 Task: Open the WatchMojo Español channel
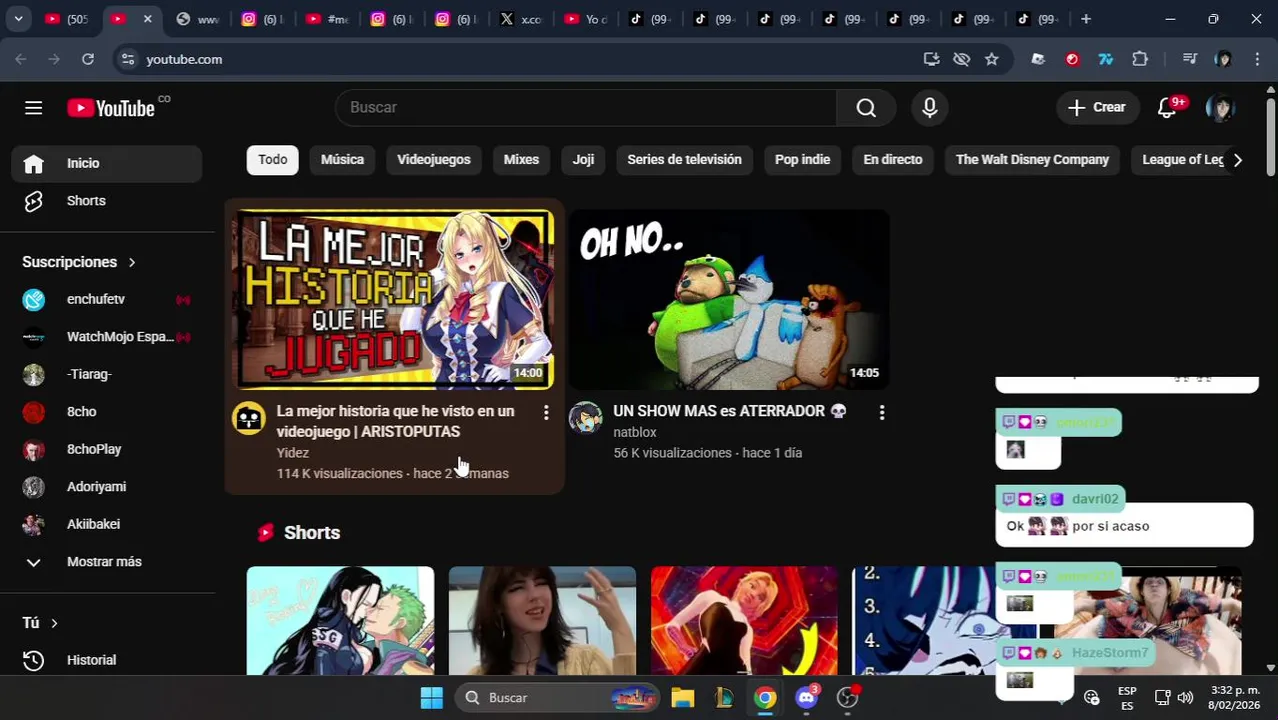pos(106,337)
